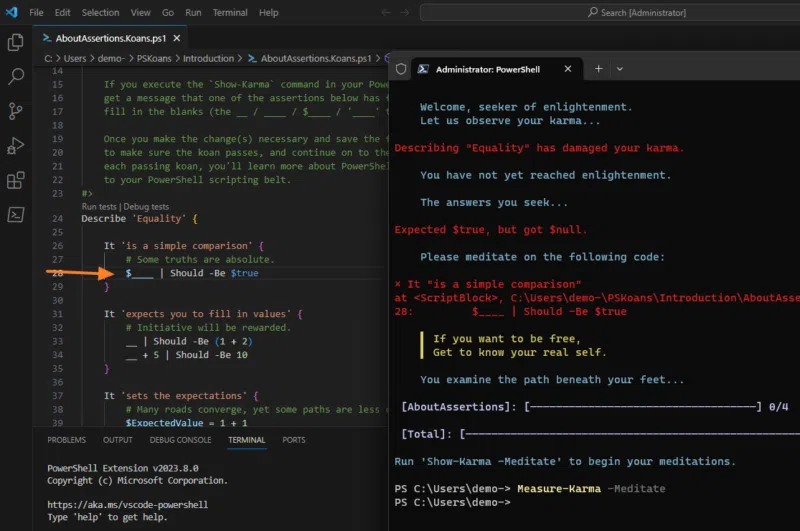Open the Search view in activity bar
The image size is (800, 531).
[x=15, y=77]
